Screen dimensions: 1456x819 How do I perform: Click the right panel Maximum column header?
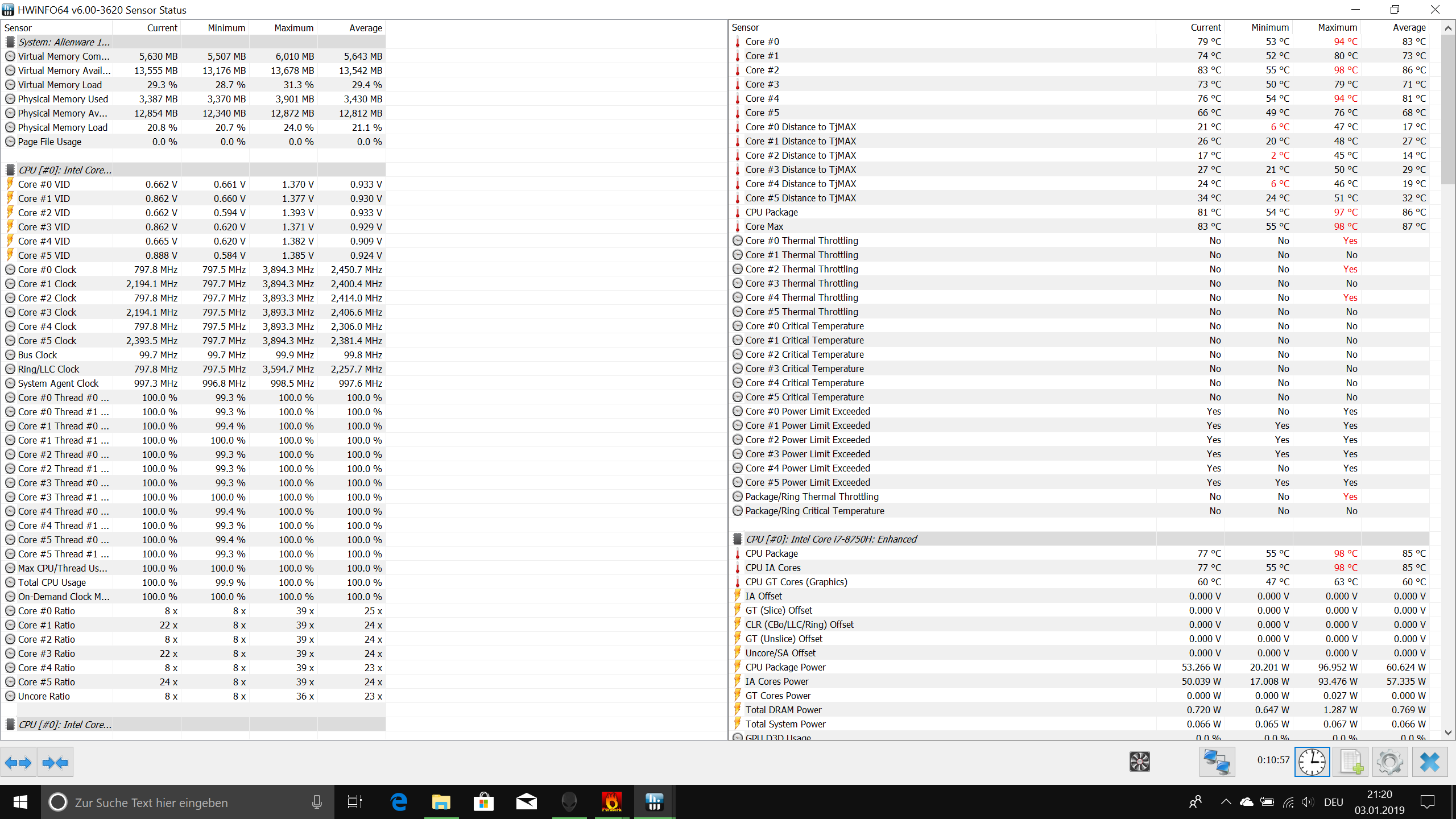tap(1327, 27)
